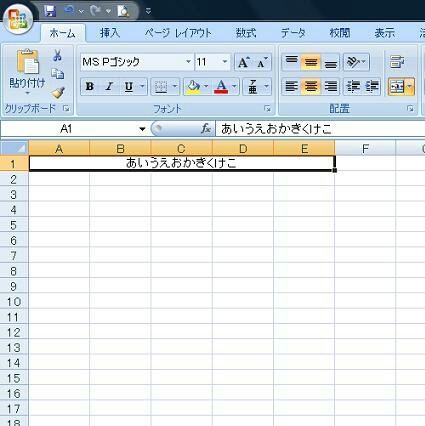Align text to the right

click(330, 87)
